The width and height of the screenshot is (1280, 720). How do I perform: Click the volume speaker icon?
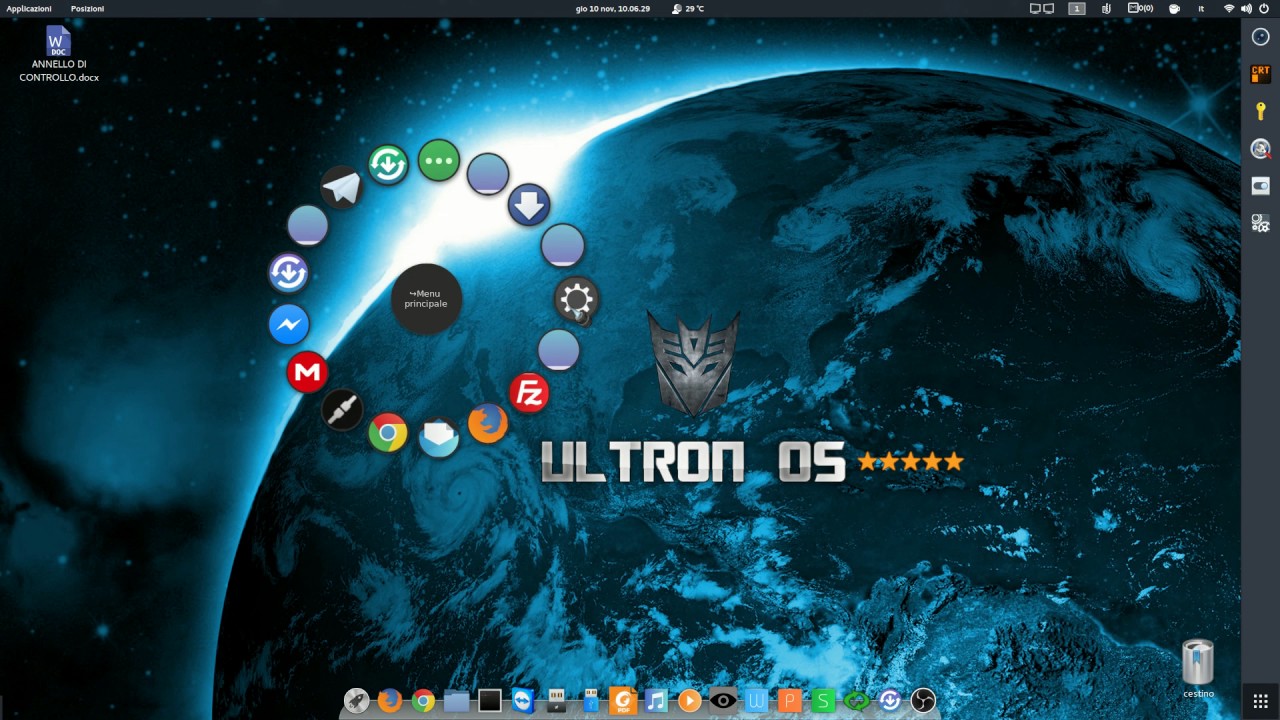(1246, 8)
